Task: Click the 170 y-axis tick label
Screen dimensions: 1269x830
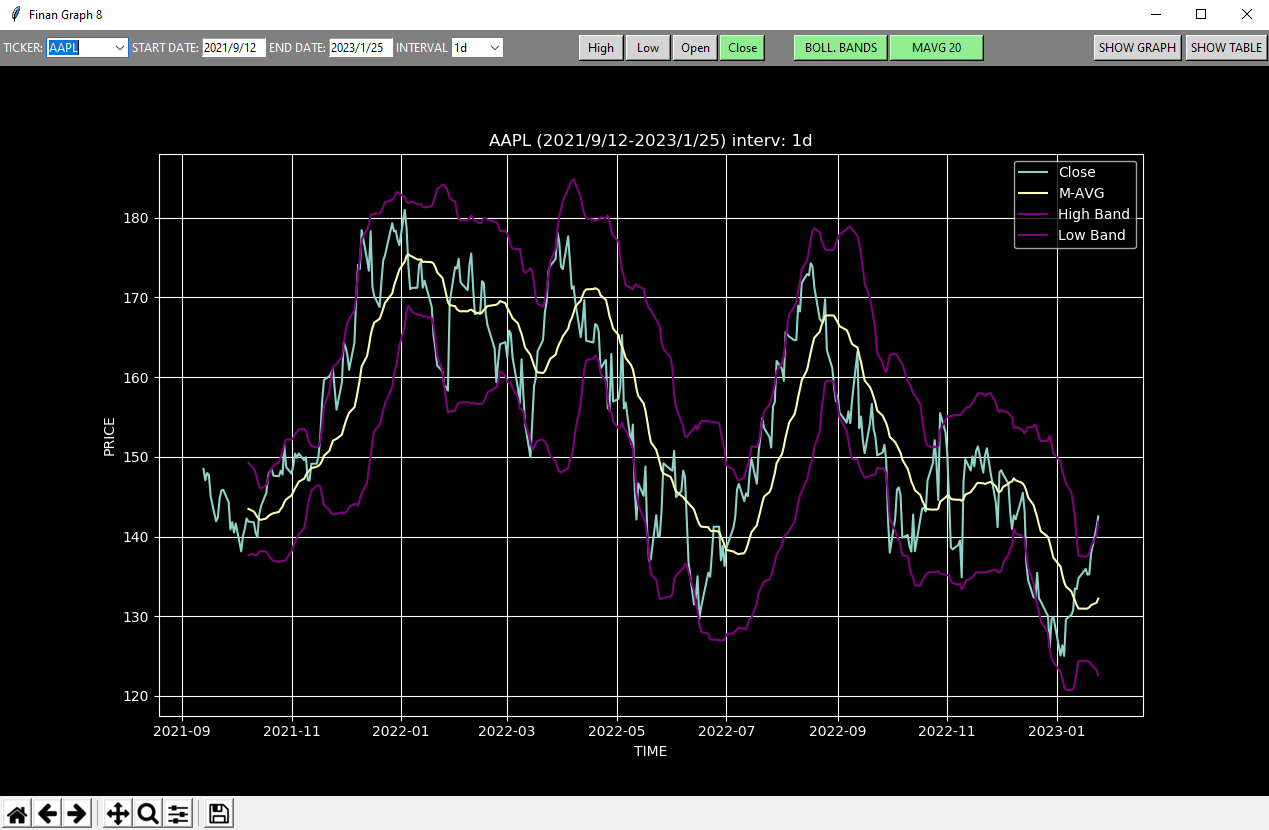Action: [x=138, y=298]
